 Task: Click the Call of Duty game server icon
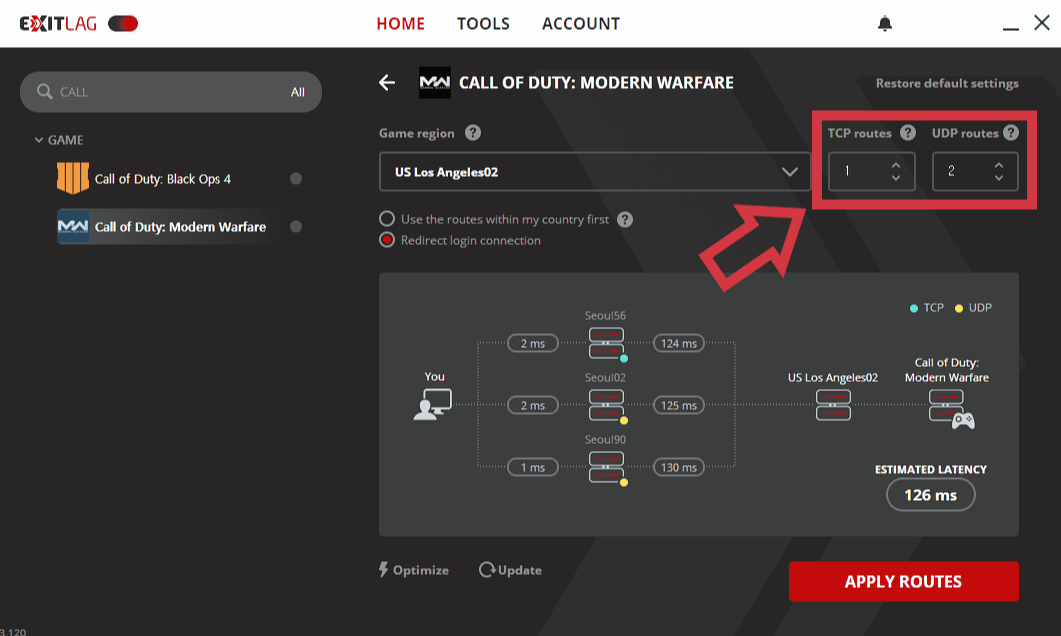coord(951,409)
